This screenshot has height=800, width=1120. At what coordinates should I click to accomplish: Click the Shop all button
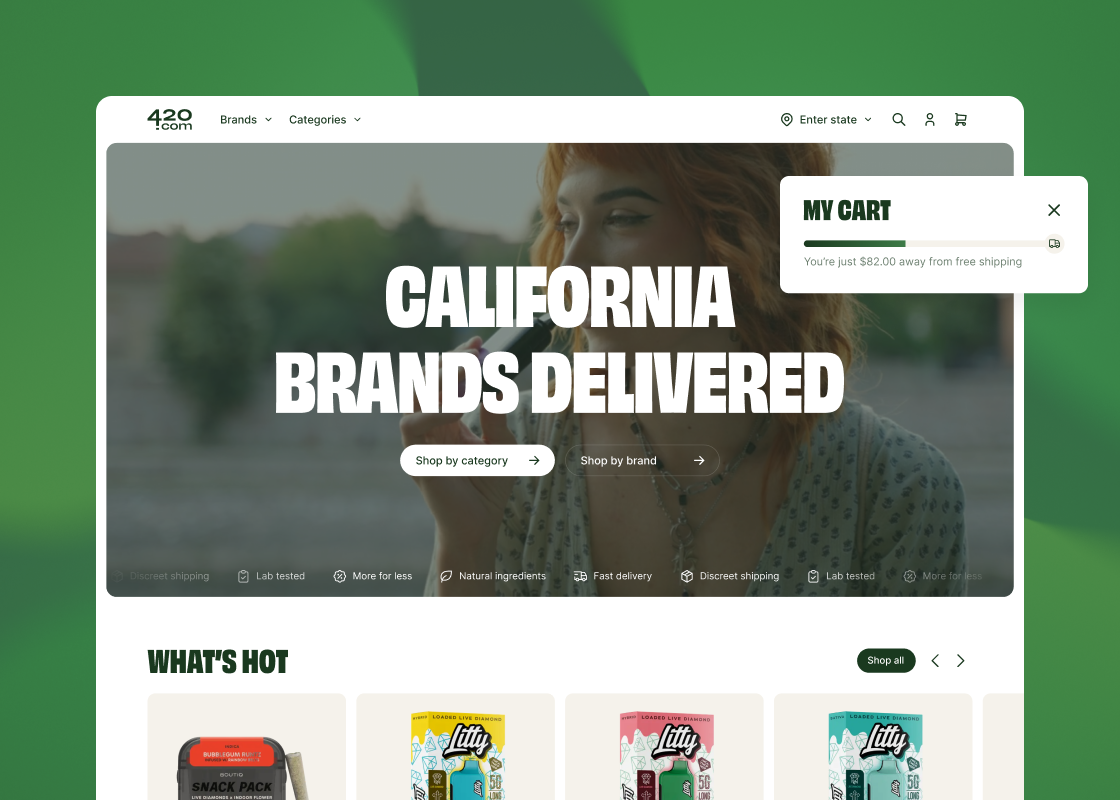coord(886,661)
